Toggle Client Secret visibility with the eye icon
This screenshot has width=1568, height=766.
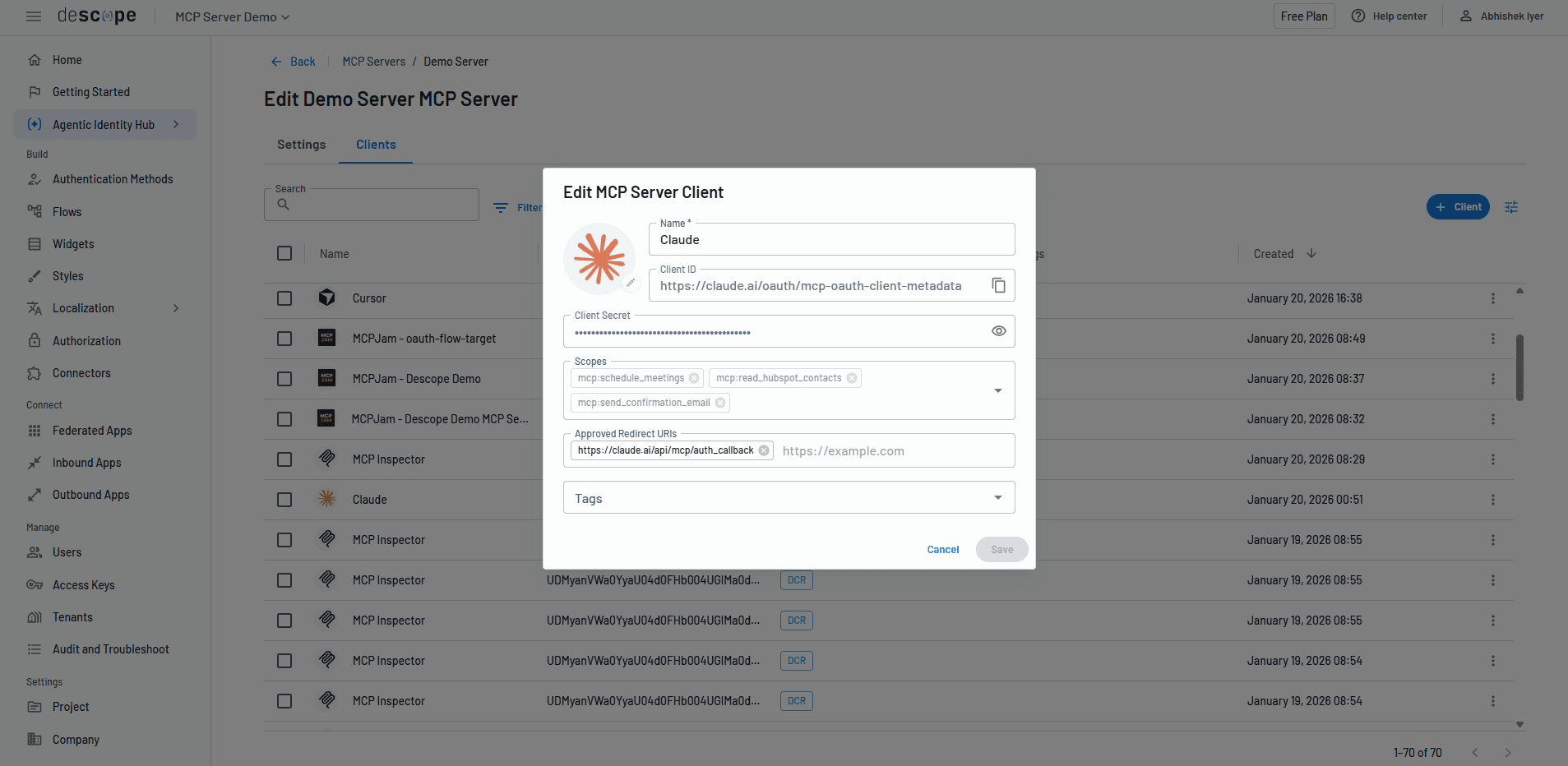(x=998, y=330)
